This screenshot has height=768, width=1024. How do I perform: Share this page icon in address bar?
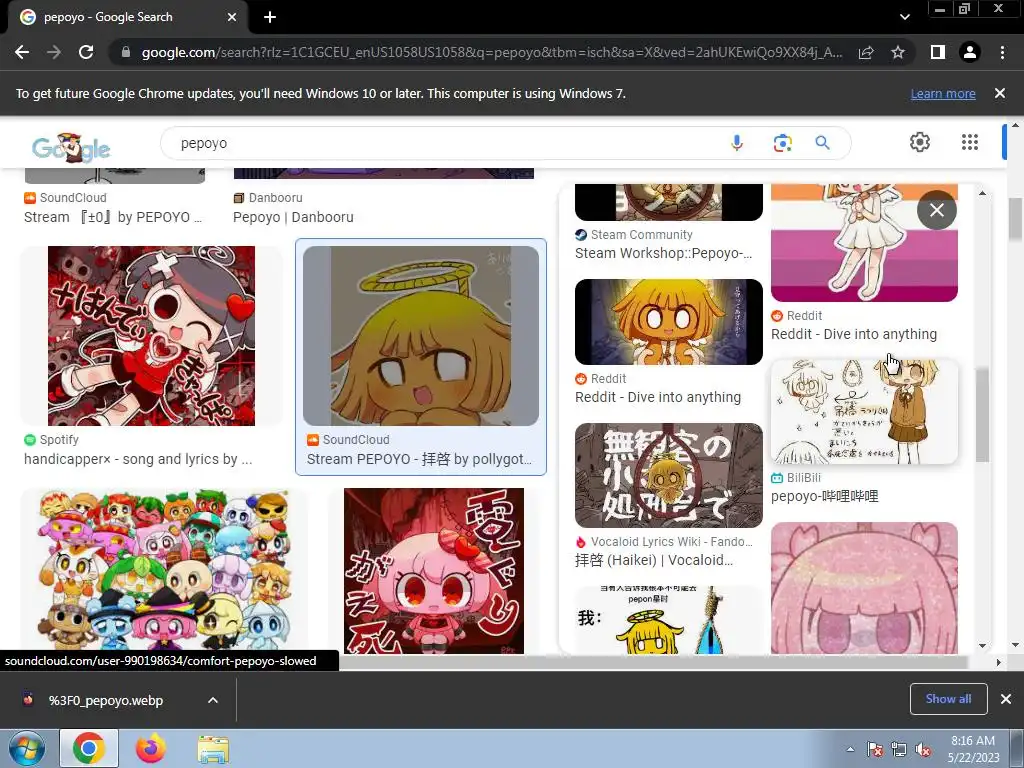(866, 52)
